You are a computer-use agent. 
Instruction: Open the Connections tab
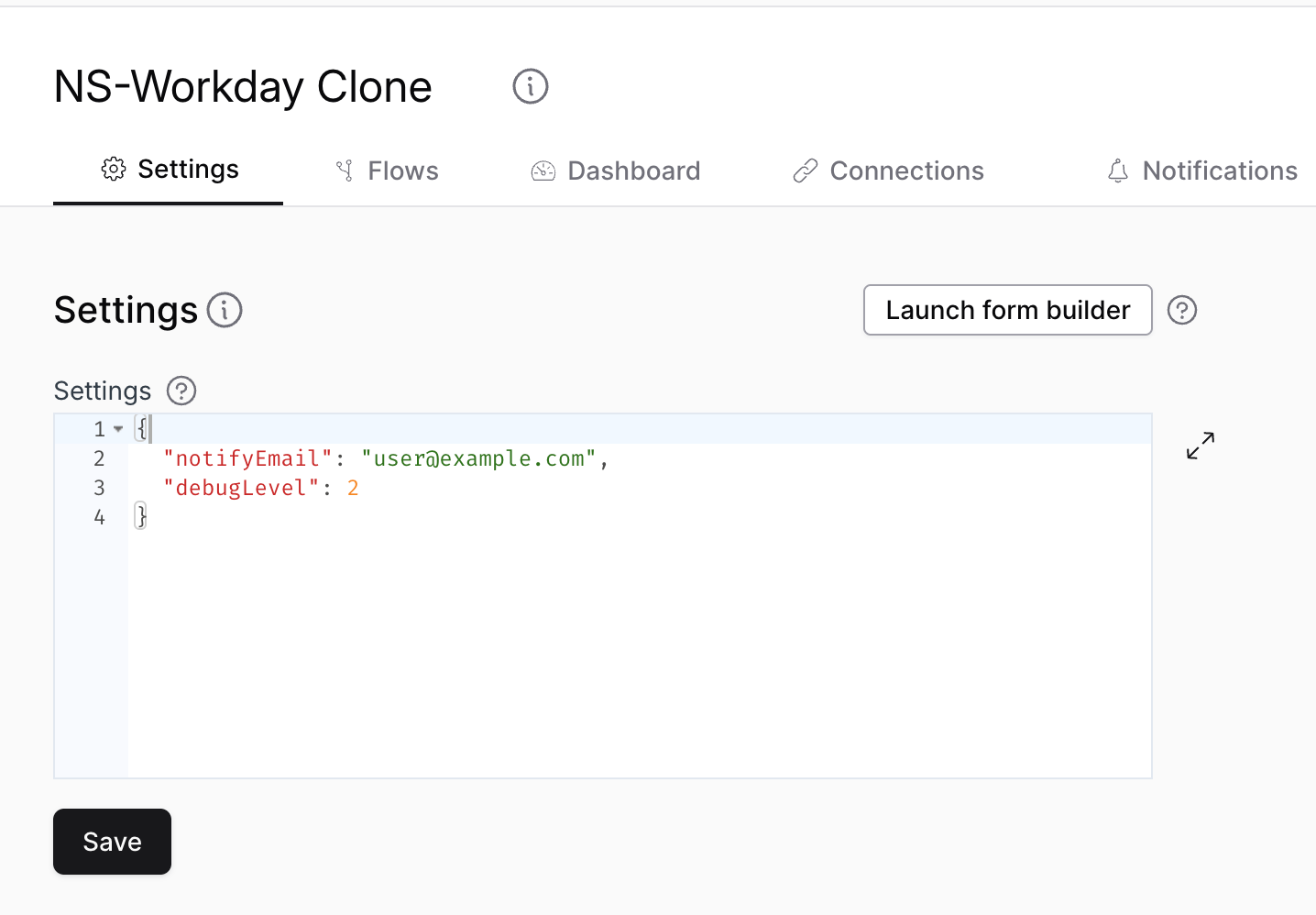pyautogui.click(x=888, y=171)
